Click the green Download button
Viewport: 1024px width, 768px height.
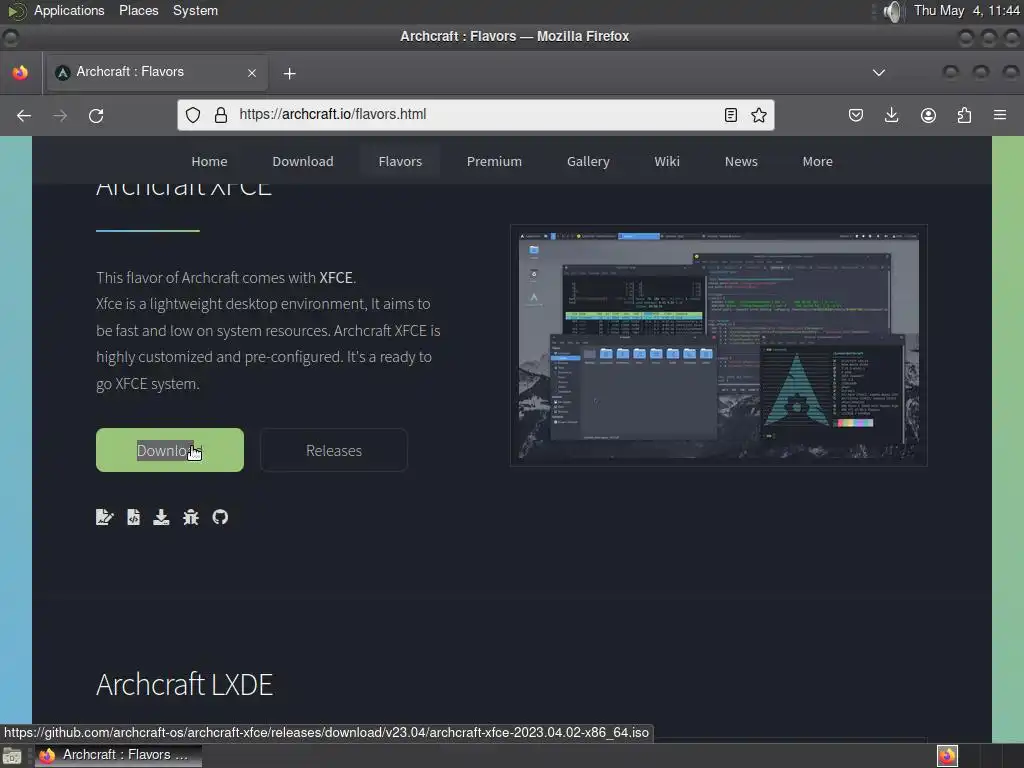coord(170,450)
